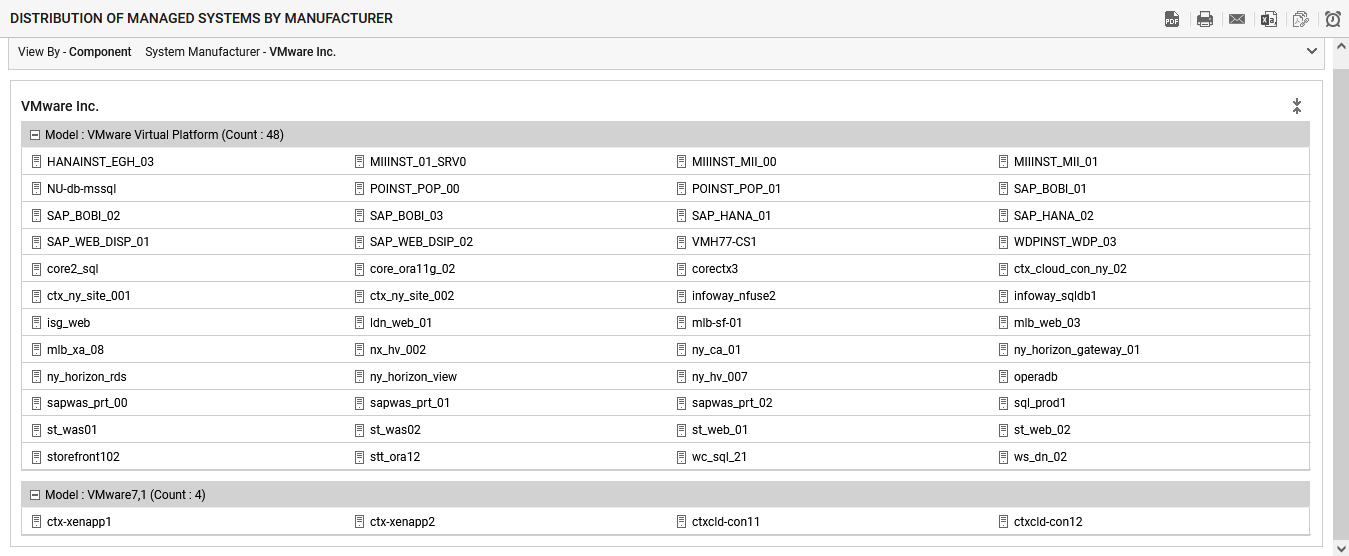1349x556 pixels.
Task: Click the collapse-all arrows icon
Action: (1297, 106)
